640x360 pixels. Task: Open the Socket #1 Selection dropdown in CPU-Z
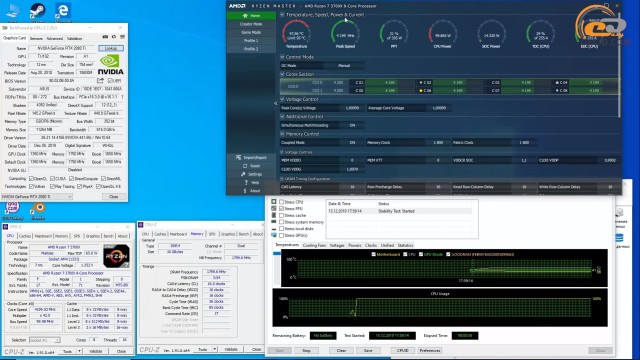pos(44,340)
